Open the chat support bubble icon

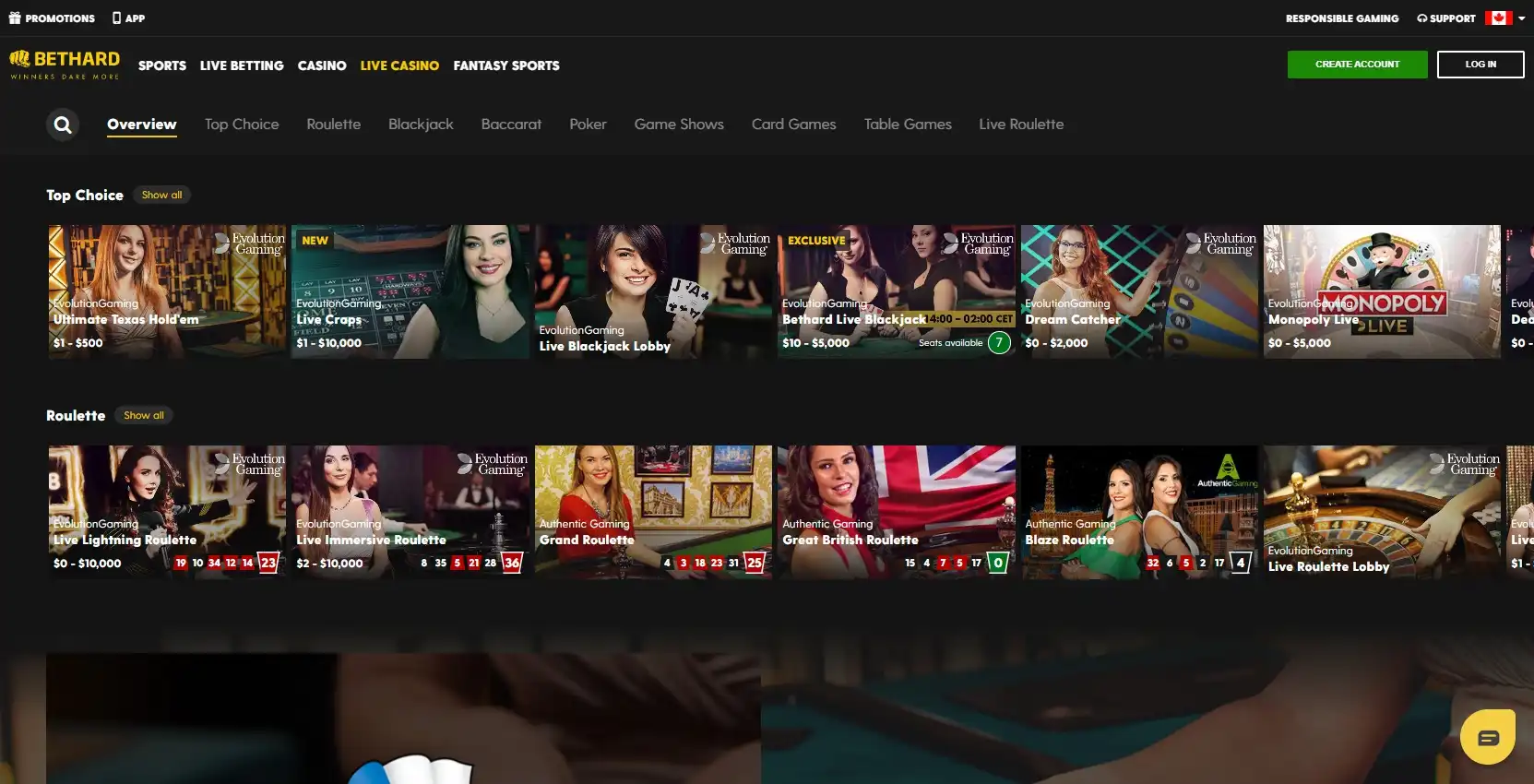[x=1487, y=737]
